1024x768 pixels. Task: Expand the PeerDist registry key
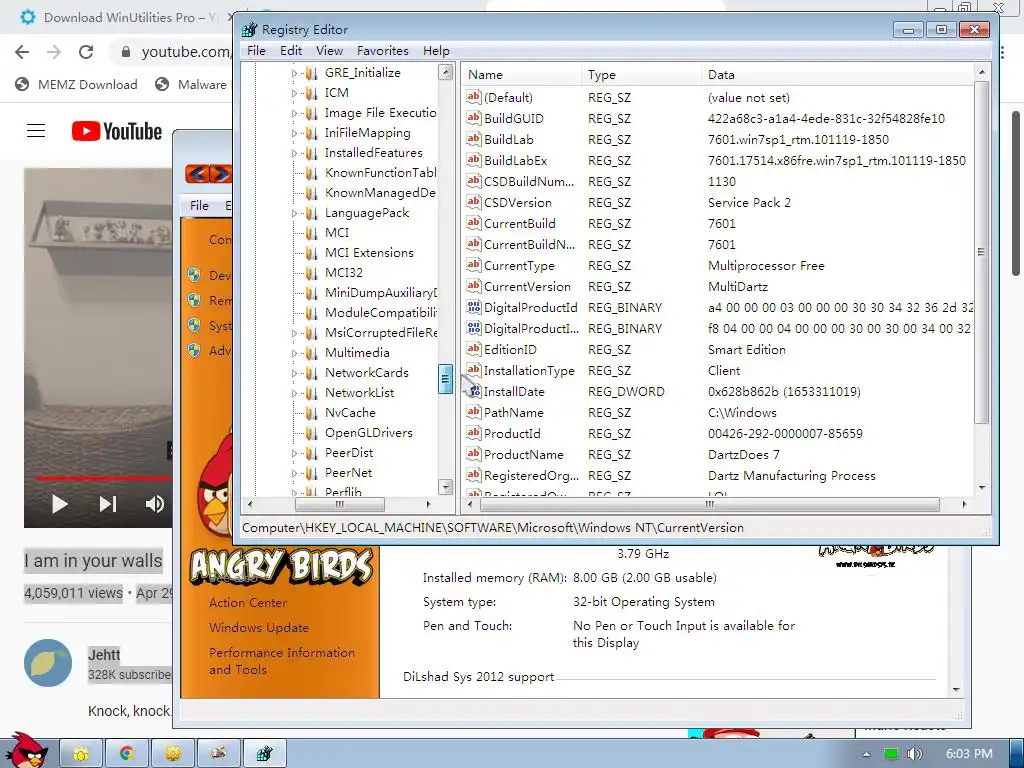294,453
